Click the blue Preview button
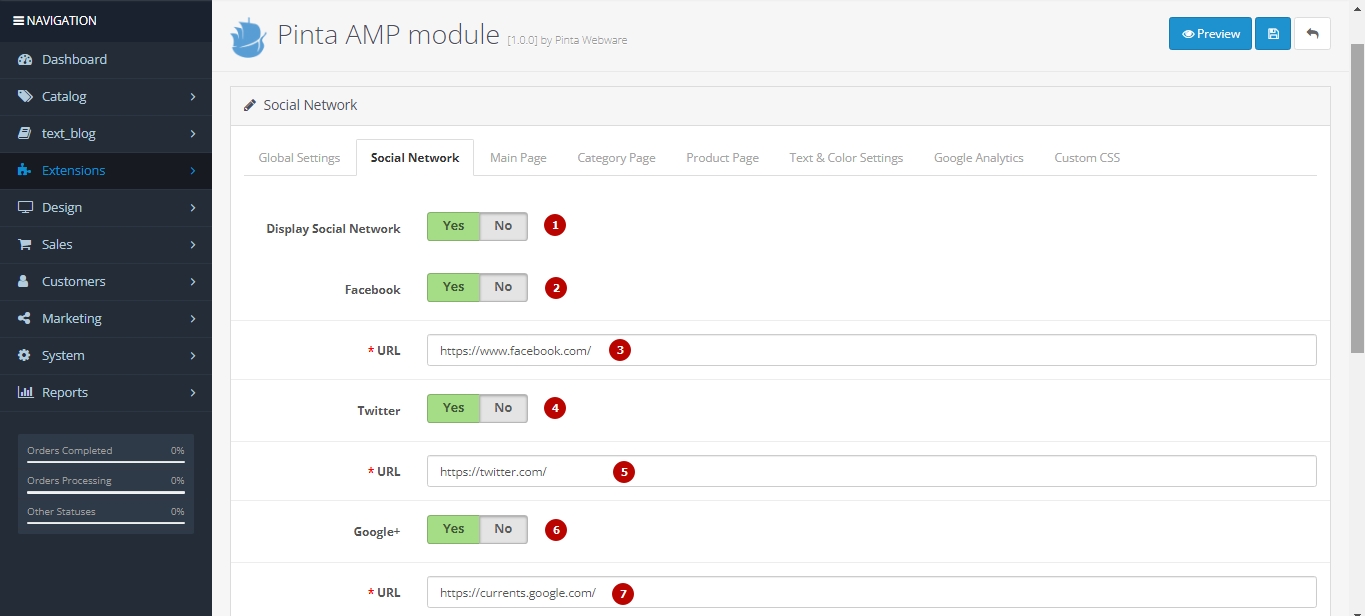 (x=1210, y=33)
